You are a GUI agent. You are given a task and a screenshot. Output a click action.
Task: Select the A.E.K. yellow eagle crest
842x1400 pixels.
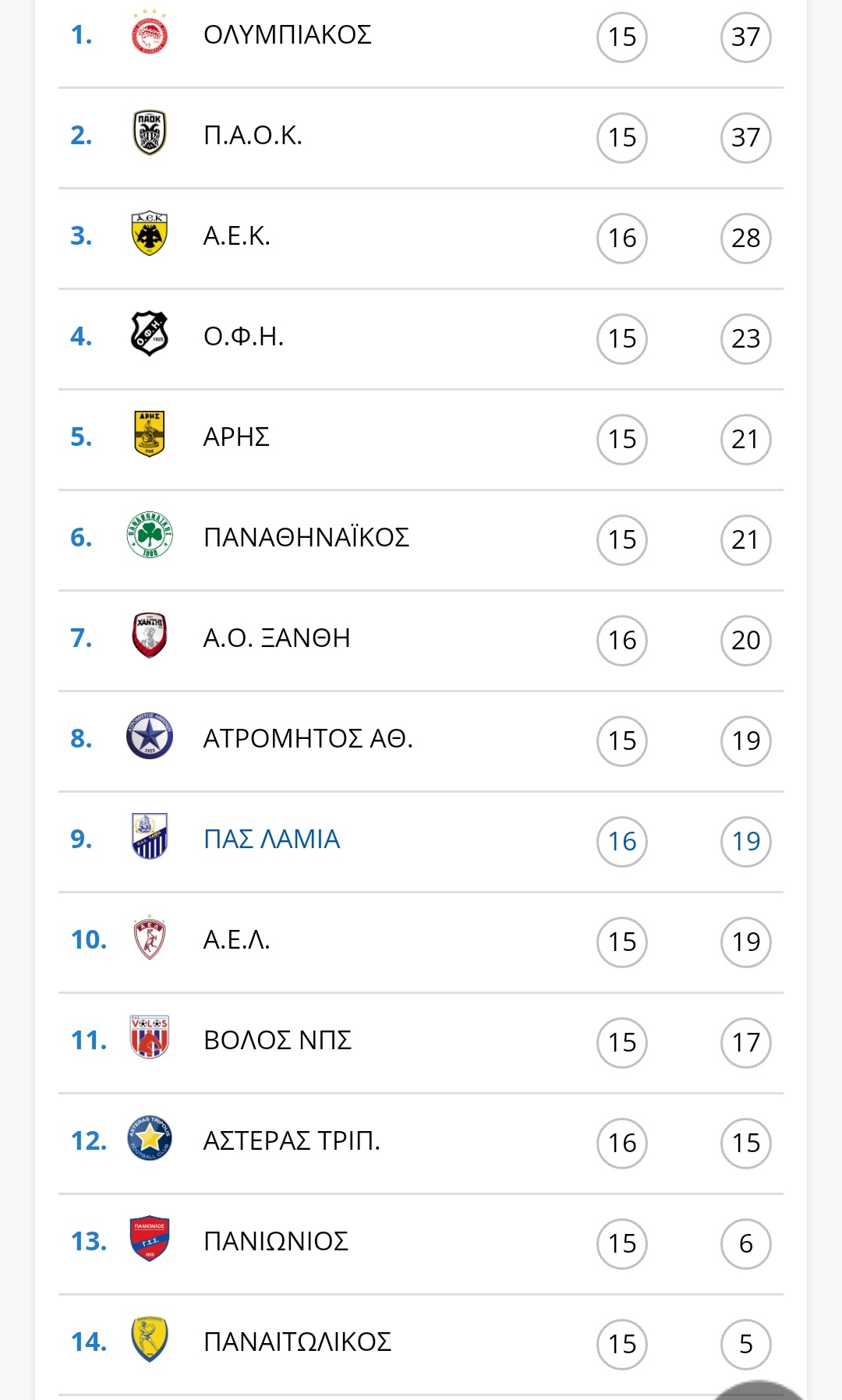[150, 234]
